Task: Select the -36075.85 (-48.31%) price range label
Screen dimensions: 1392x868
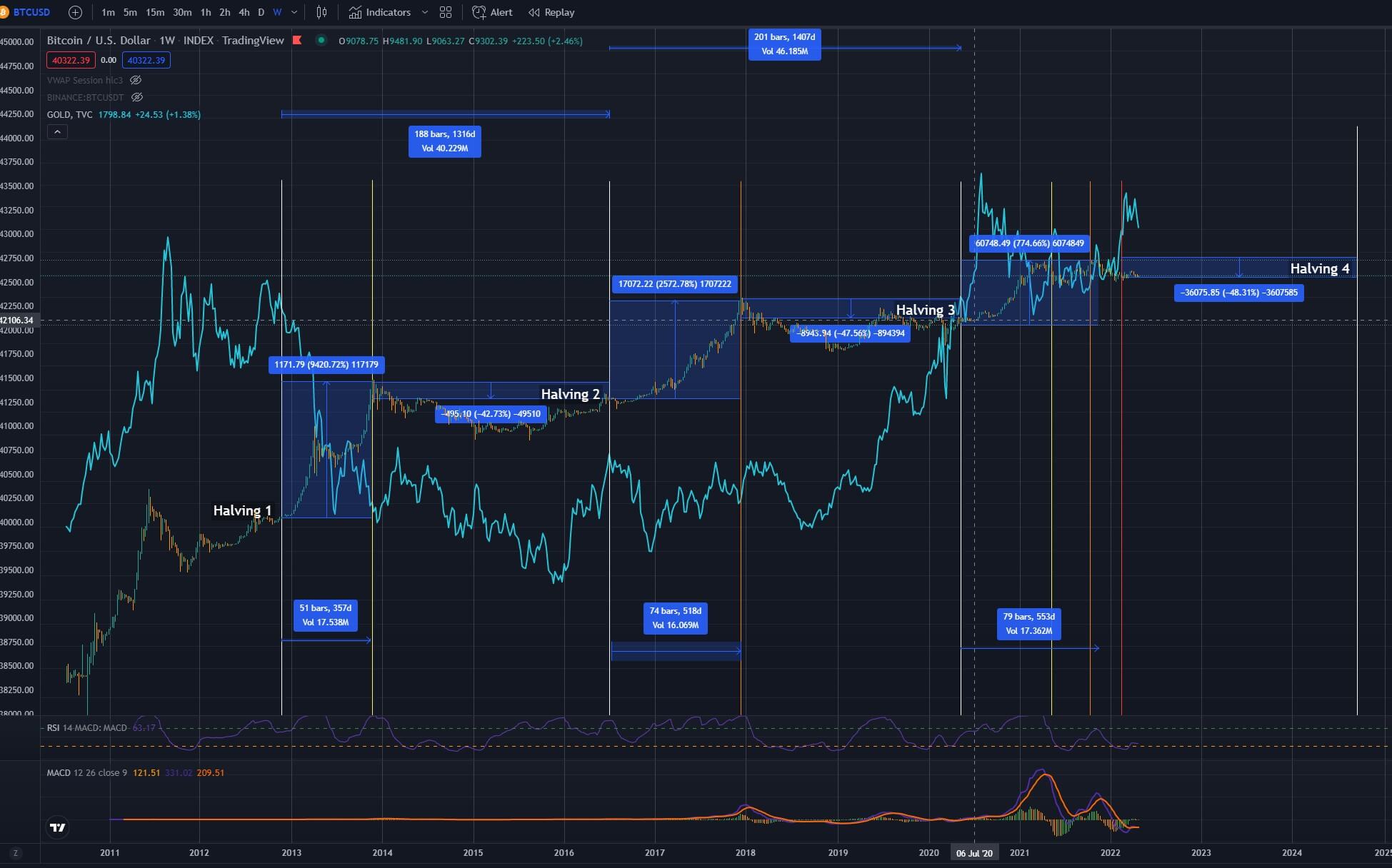Action: point(1238,293)
